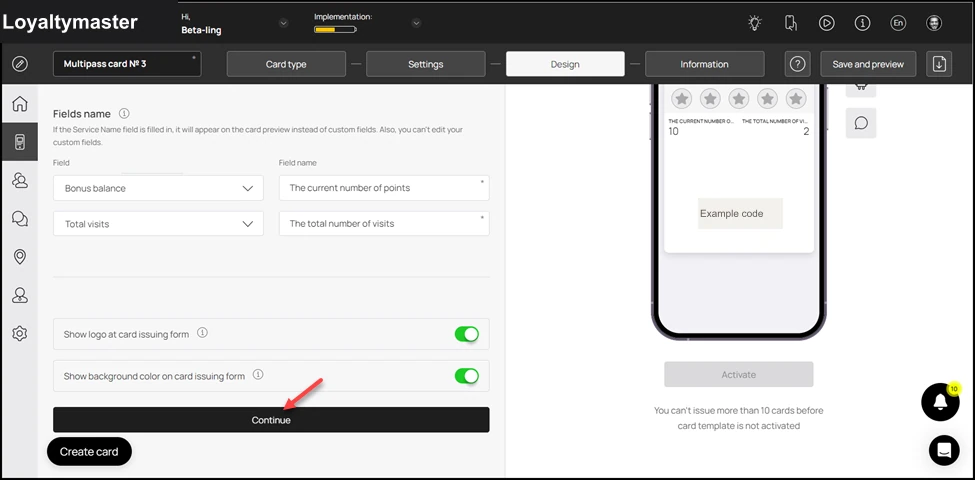This screenshot has height=480, width=975.
Task: Switch to the Settings tab
Action: (426, 64)
